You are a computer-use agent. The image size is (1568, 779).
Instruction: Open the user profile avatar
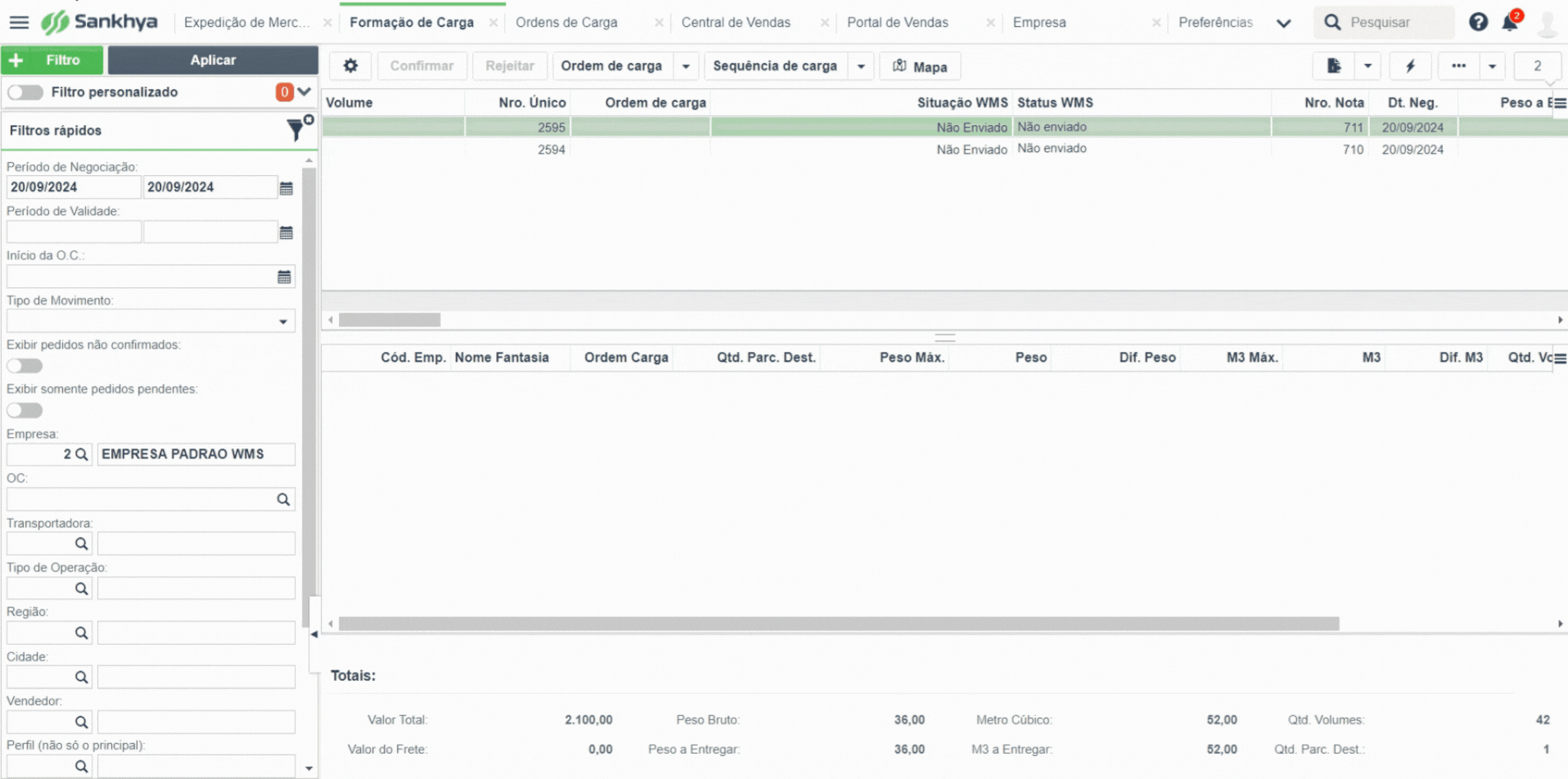tap(1547, 23)
